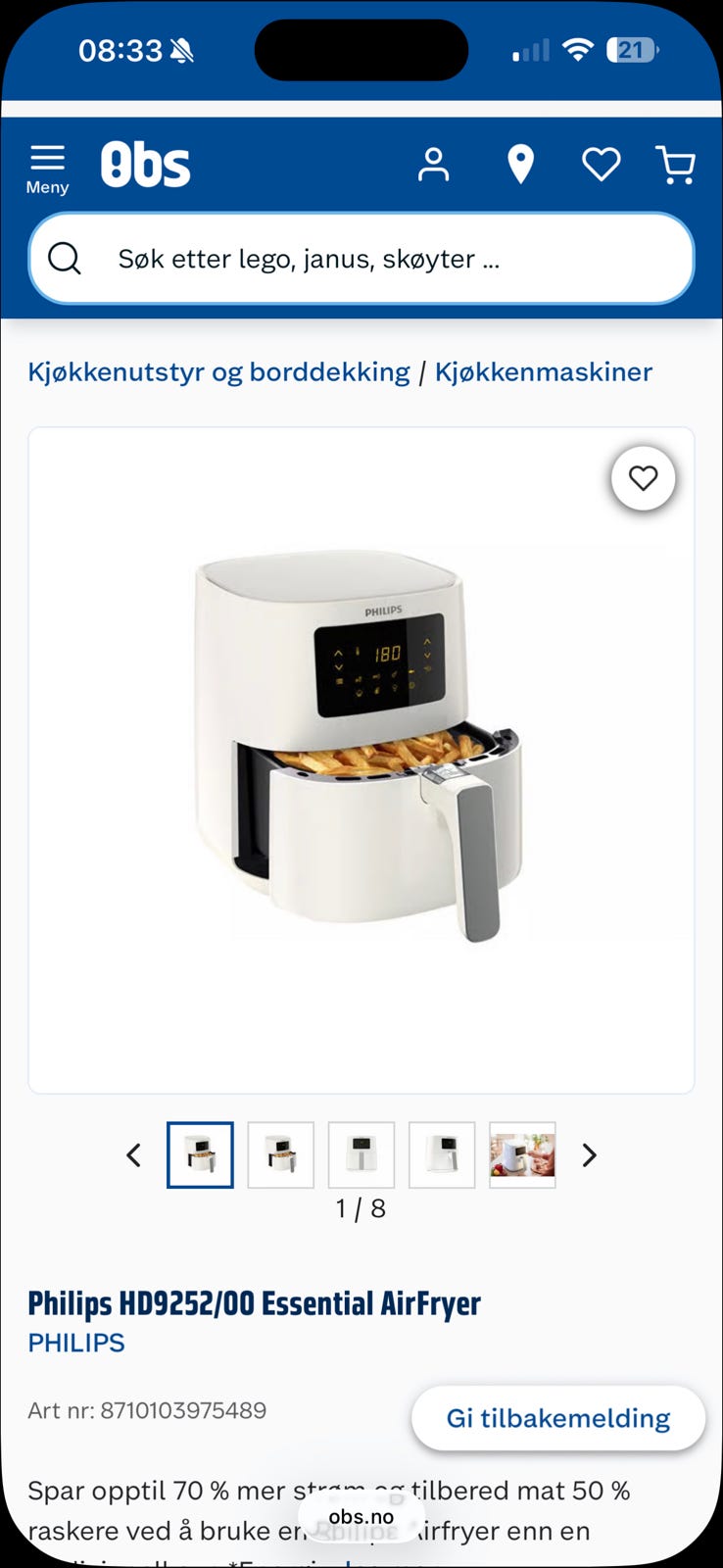723x1568 pixels.
Task: Open the PHILIPS brand link
Action: 76,1343
